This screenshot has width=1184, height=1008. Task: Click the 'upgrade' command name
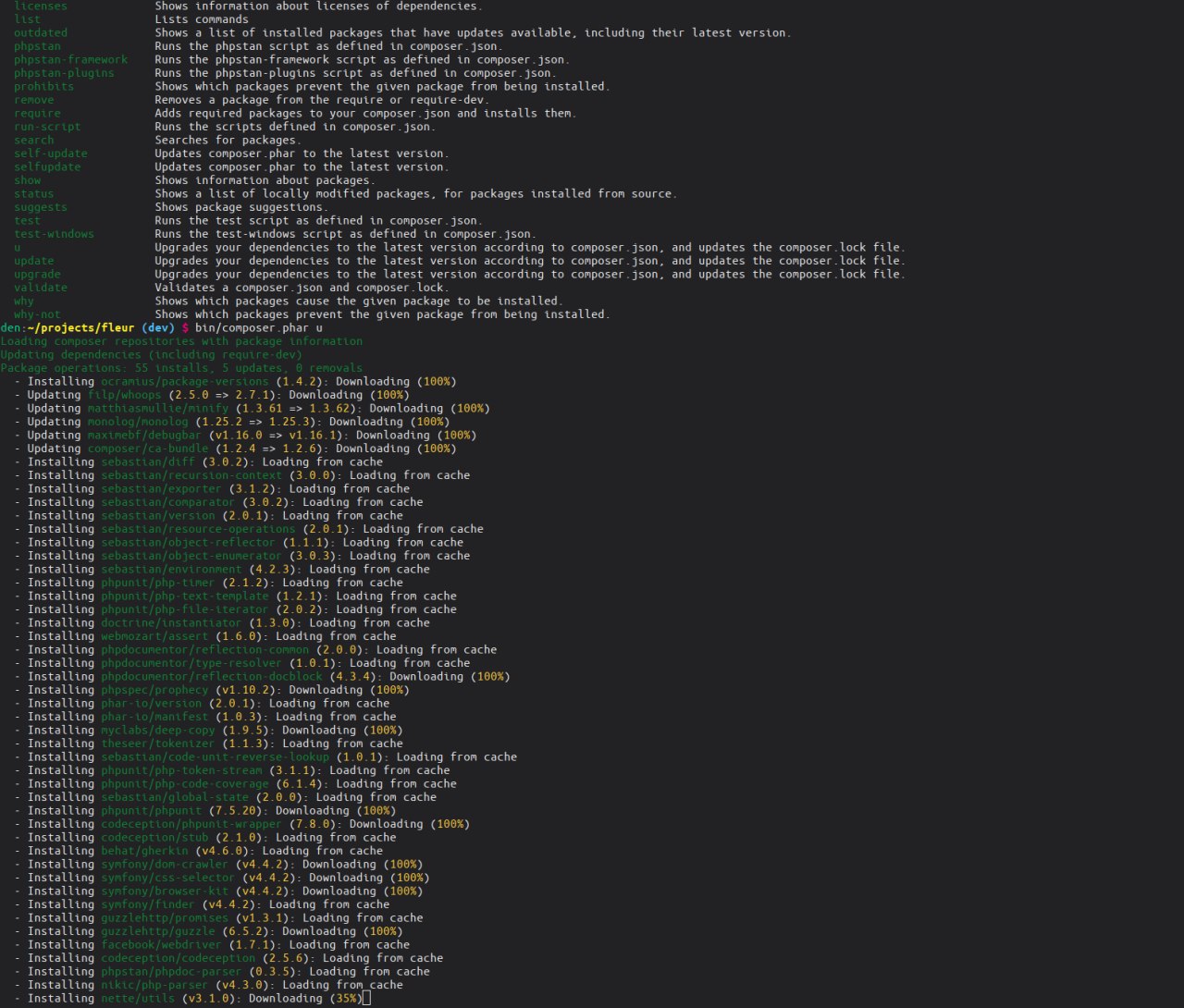(37, 275)
